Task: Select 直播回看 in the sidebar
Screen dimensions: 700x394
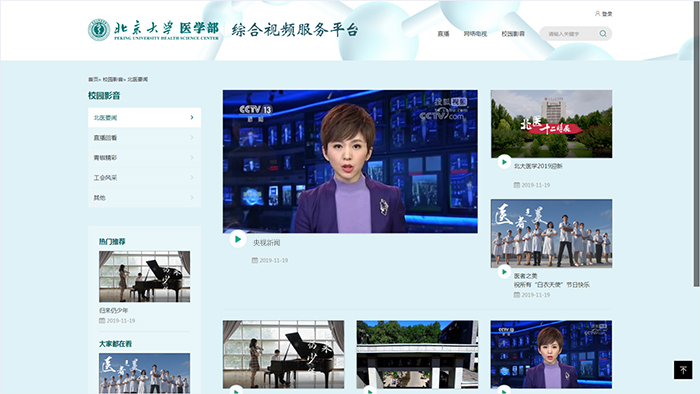Action: [x=144, y=137]
